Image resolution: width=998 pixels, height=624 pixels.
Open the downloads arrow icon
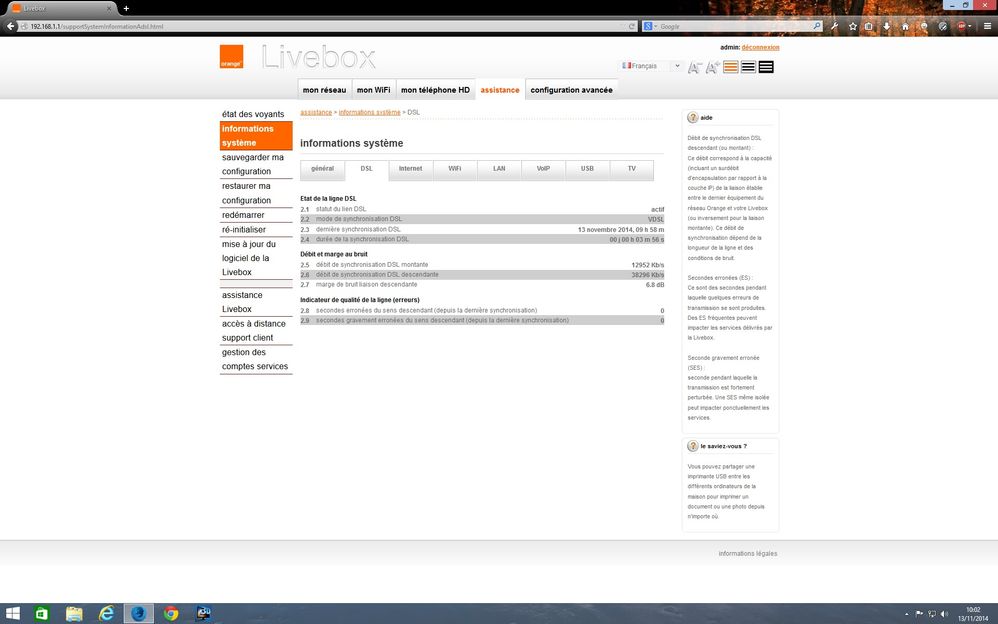(x=887, y=26)
